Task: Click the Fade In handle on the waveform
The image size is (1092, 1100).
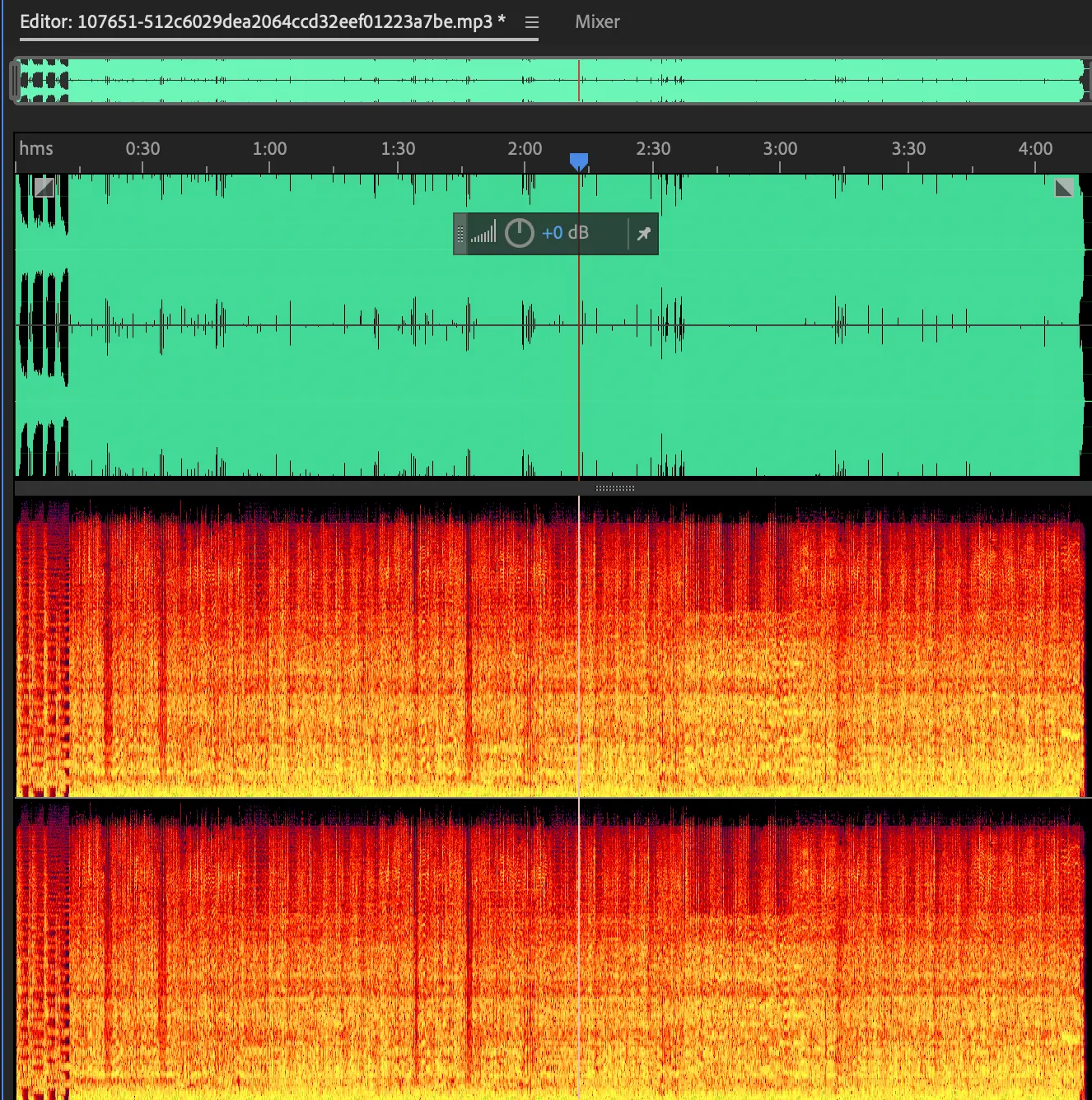Action: [44, 188]
